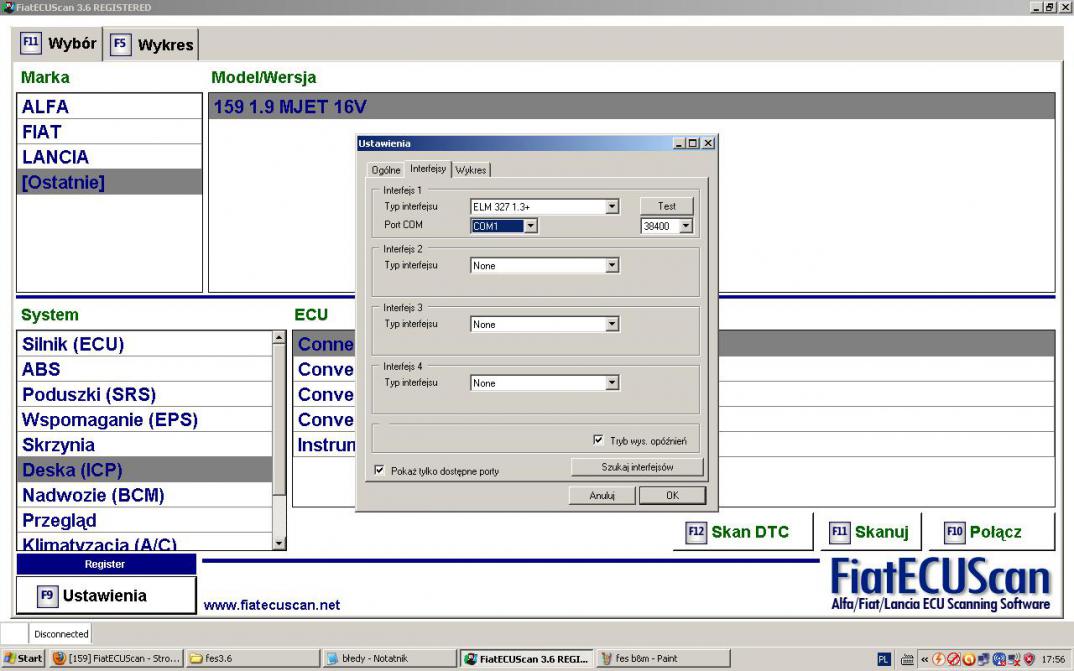Select Przegląd in the System list

click(x=145, y=520)
